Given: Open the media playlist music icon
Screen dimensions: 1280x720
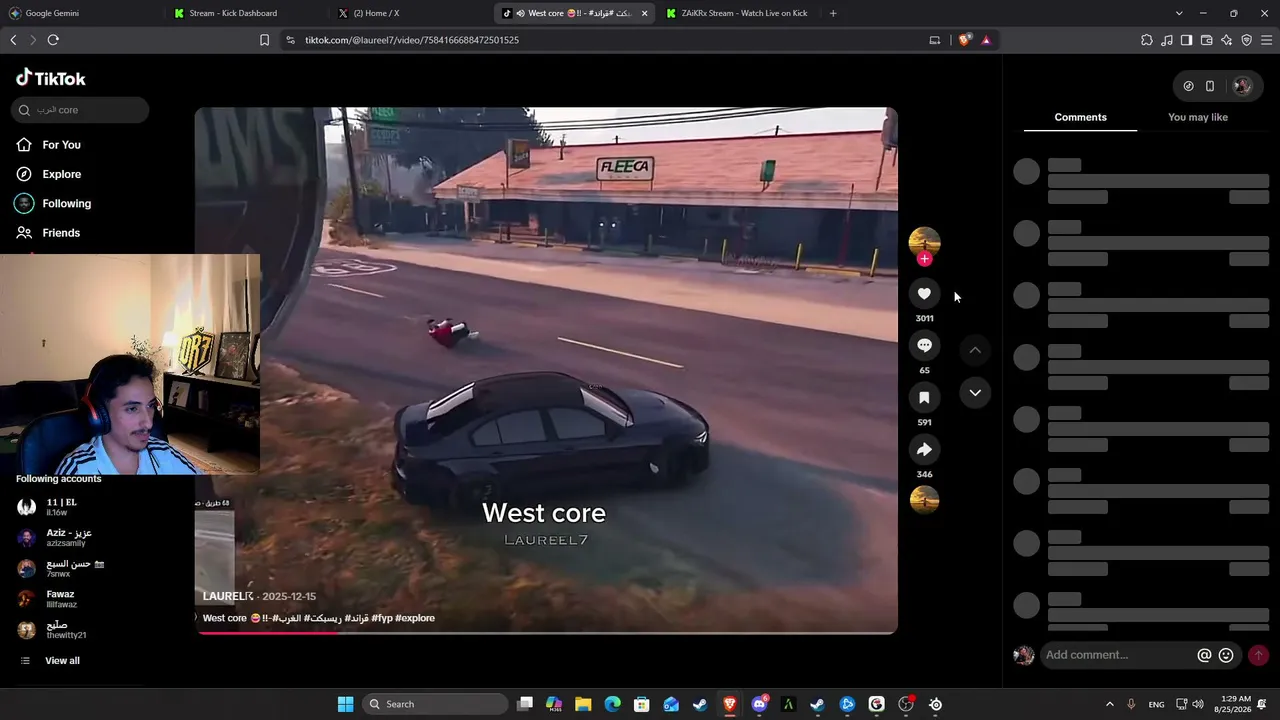Looking at the screenshot, I should pyautogui.click(x=1167, y=40).
